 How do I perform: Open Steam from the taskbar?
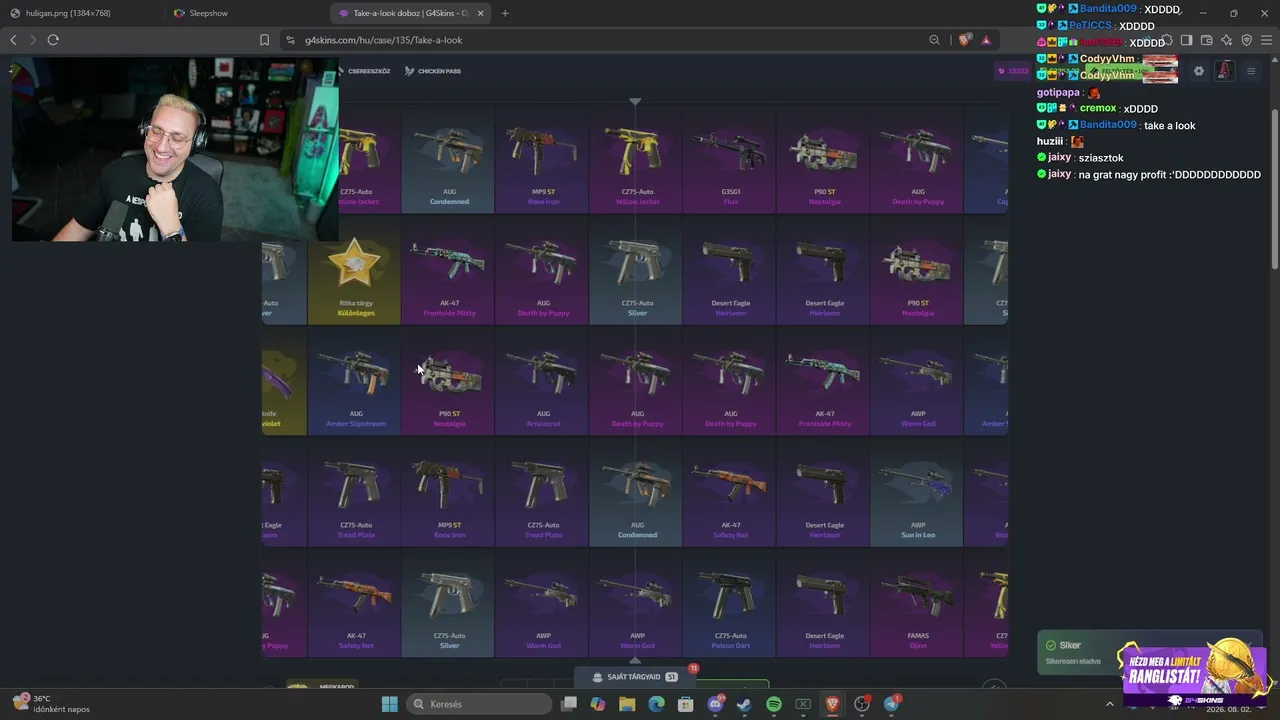point(744,704)
